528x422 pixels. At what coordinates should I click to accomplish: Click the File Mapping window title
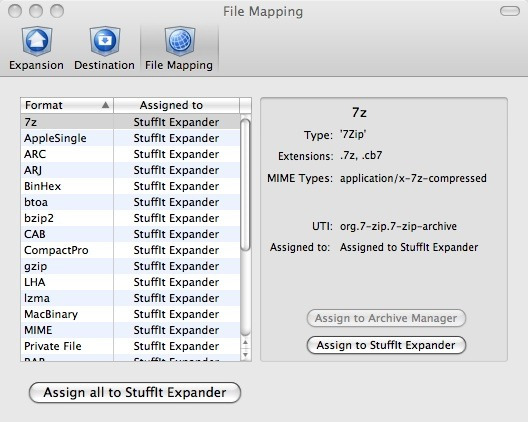point(263,12)
